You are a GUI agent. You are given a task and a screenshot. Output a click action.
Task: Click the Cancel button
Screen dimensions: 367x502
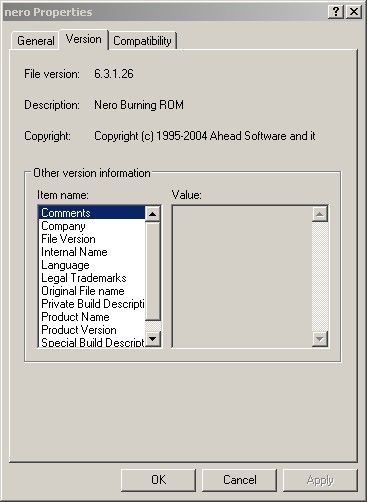(x=239, y=480)
